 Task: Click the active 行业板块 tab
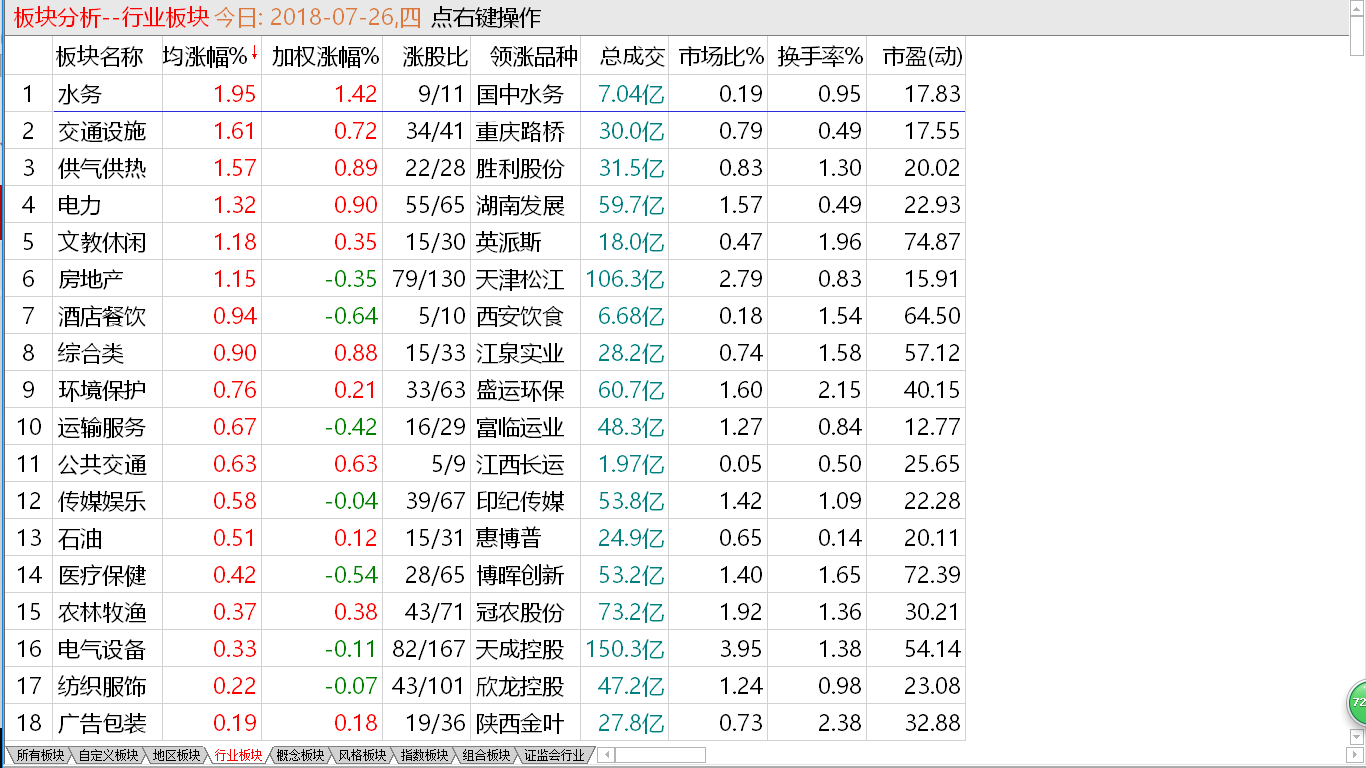238,756
